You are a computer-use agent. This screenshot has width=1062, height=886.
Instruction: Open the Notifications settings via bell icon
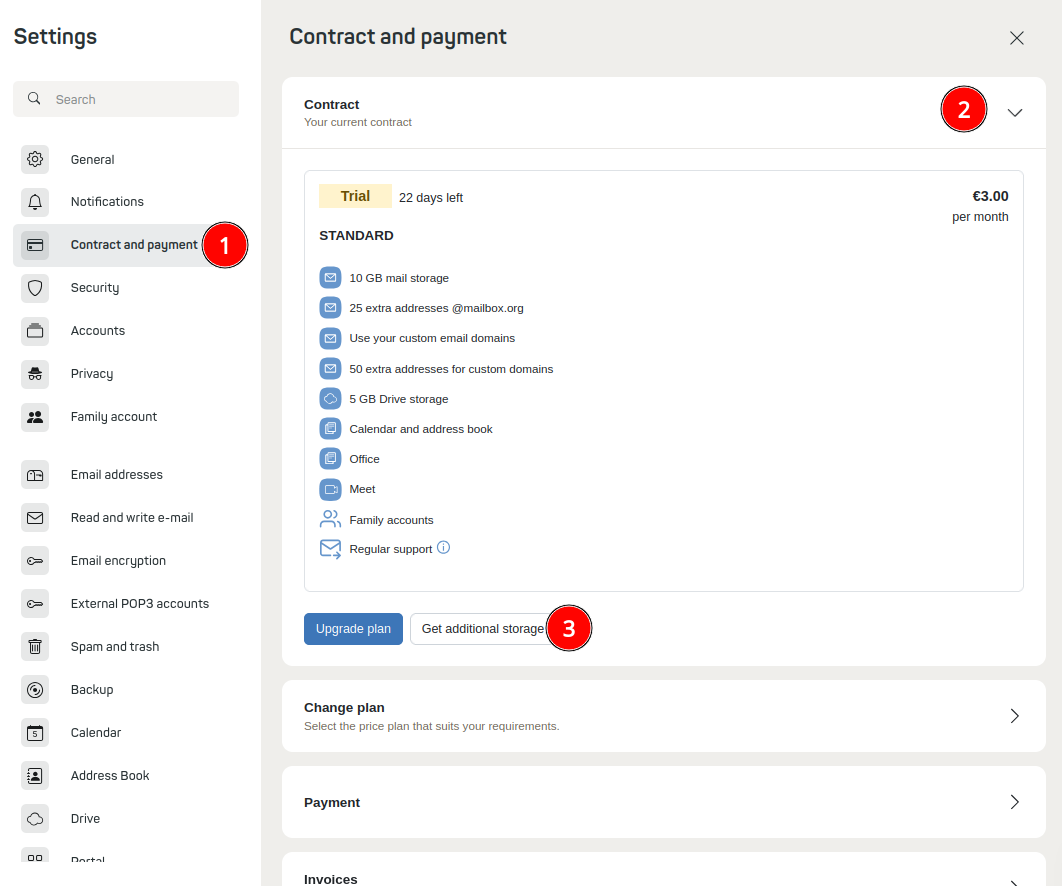(35, 202)
